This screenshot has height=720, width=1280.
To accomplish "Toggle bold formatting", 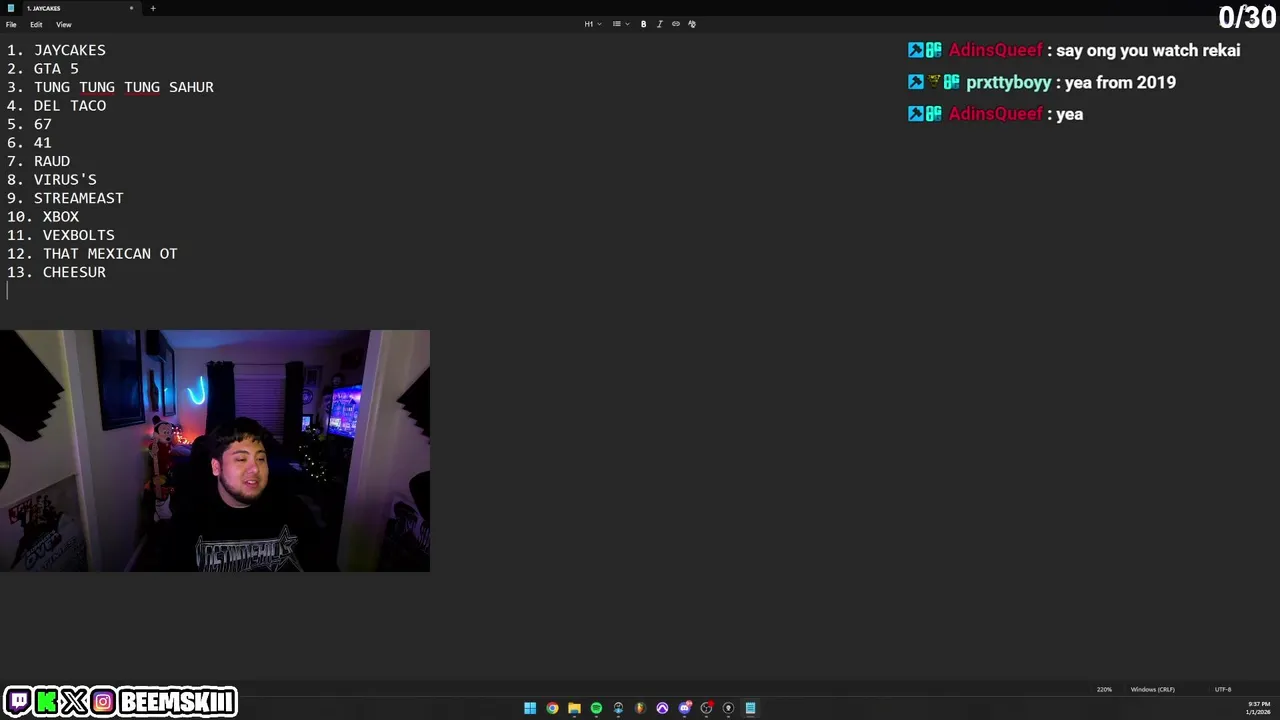I will [x=643, y=24].
